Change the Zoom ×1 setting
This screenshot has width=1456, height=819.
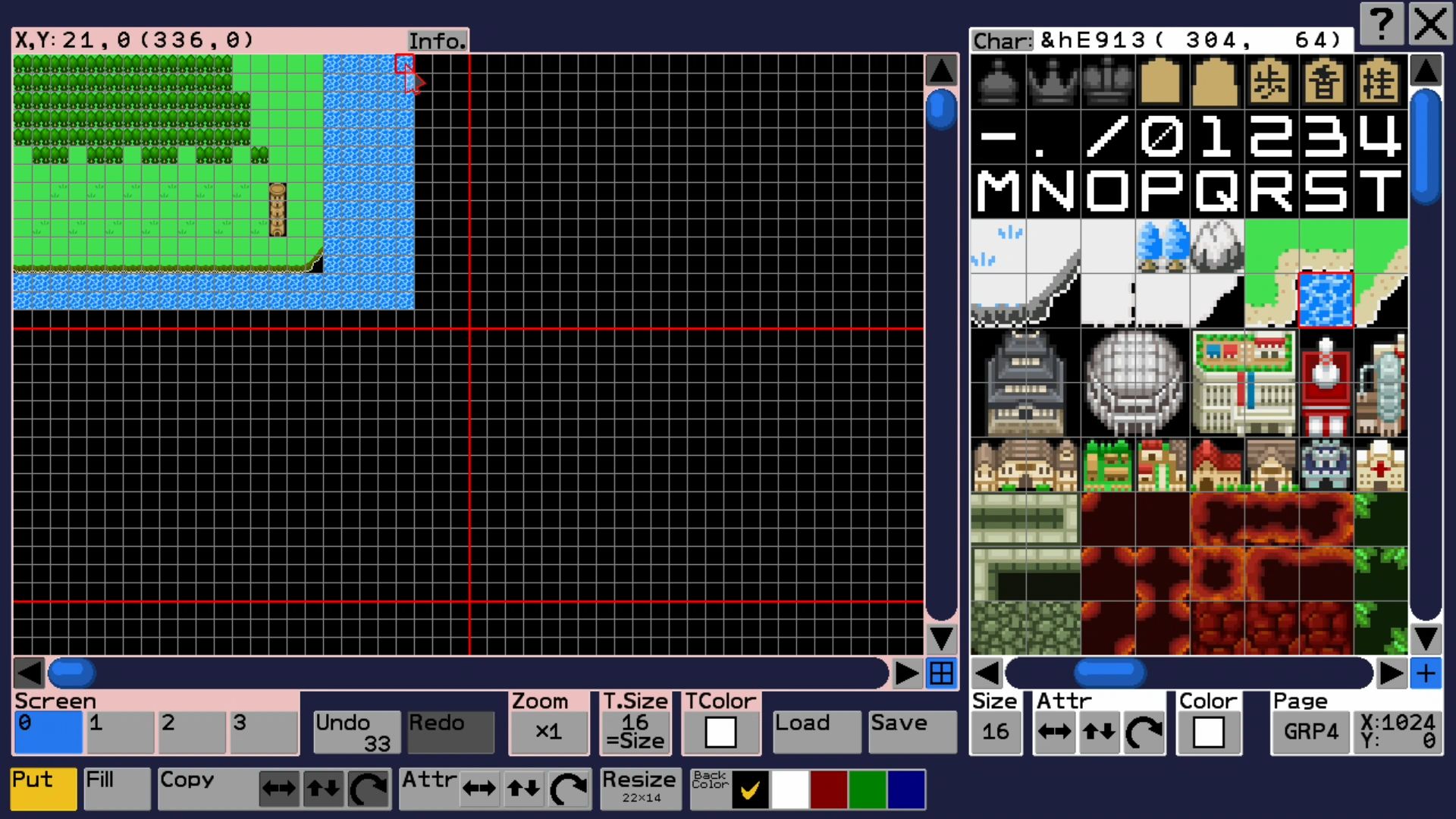pyautogui.click(x=549, y=732)
